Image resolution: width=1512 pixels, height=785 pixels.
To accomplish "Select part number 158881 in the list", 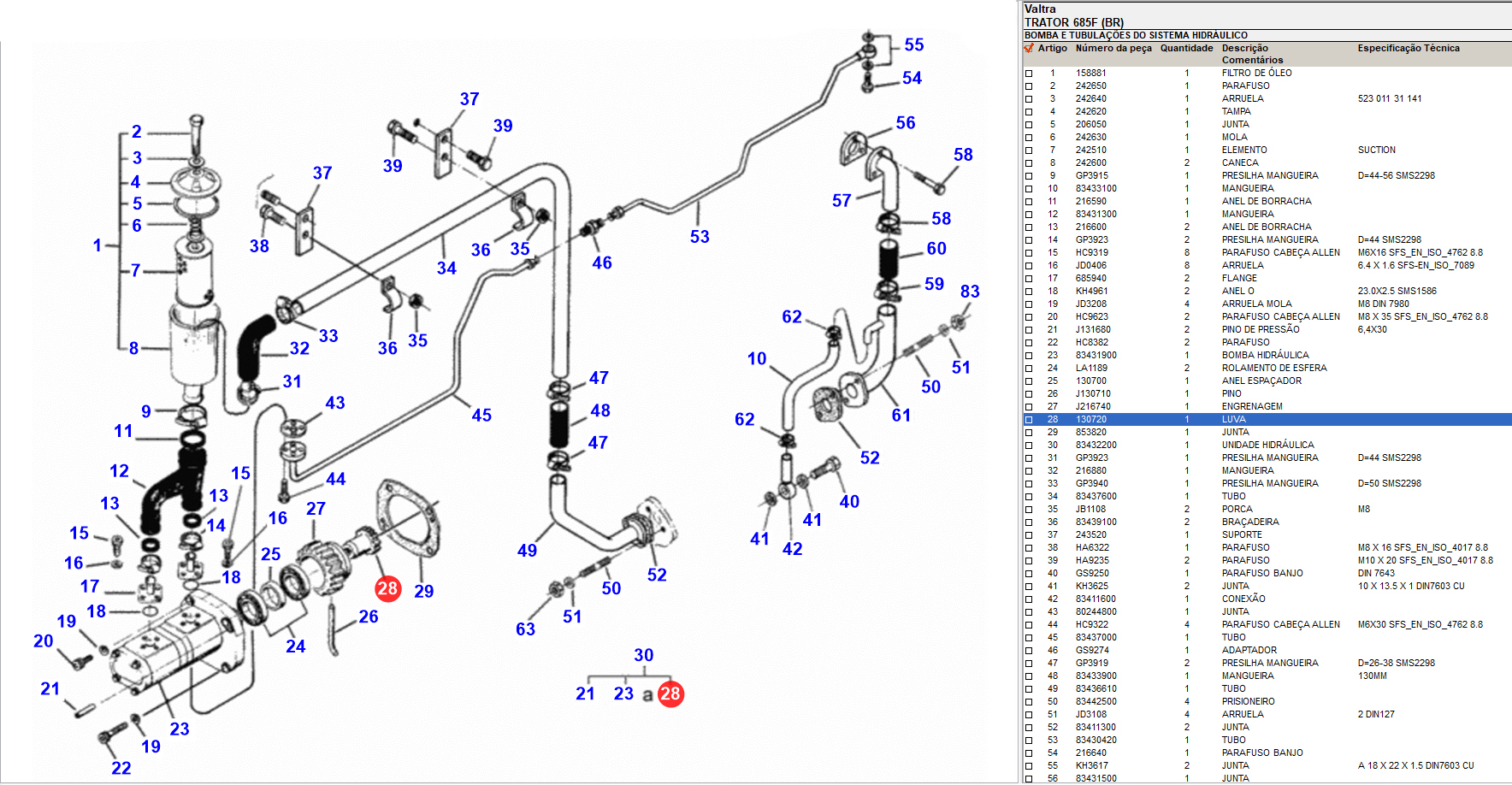I will coord(1090,74).
